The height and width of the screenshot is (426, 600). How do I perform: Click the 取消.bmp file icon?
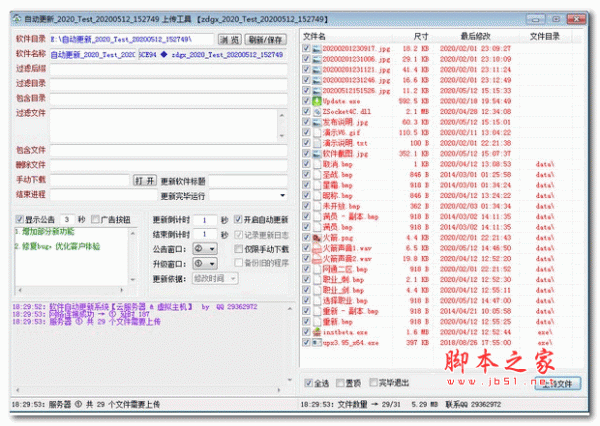click(316, 164)
